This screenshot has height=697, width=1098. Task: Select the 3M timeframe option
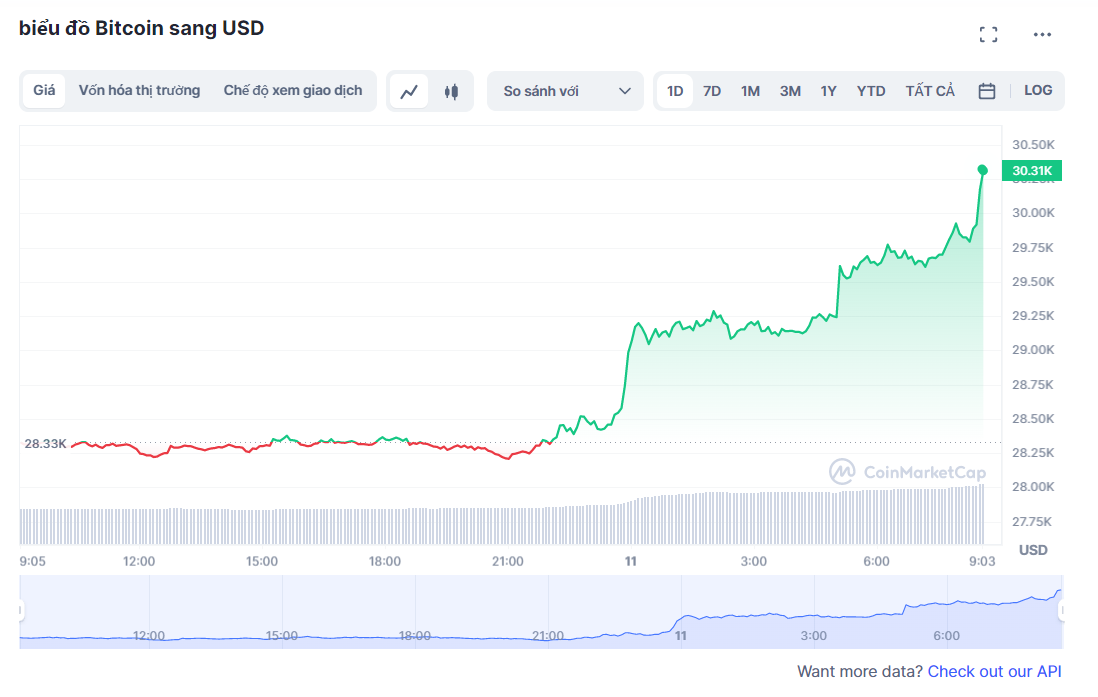pos(789,90)
